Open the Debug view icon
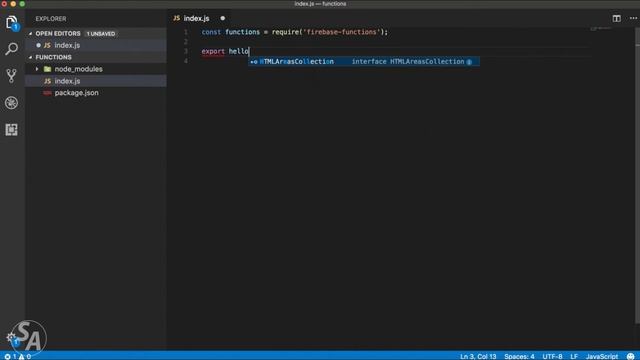Screen dimensions: 640x360 click(11, 103)
